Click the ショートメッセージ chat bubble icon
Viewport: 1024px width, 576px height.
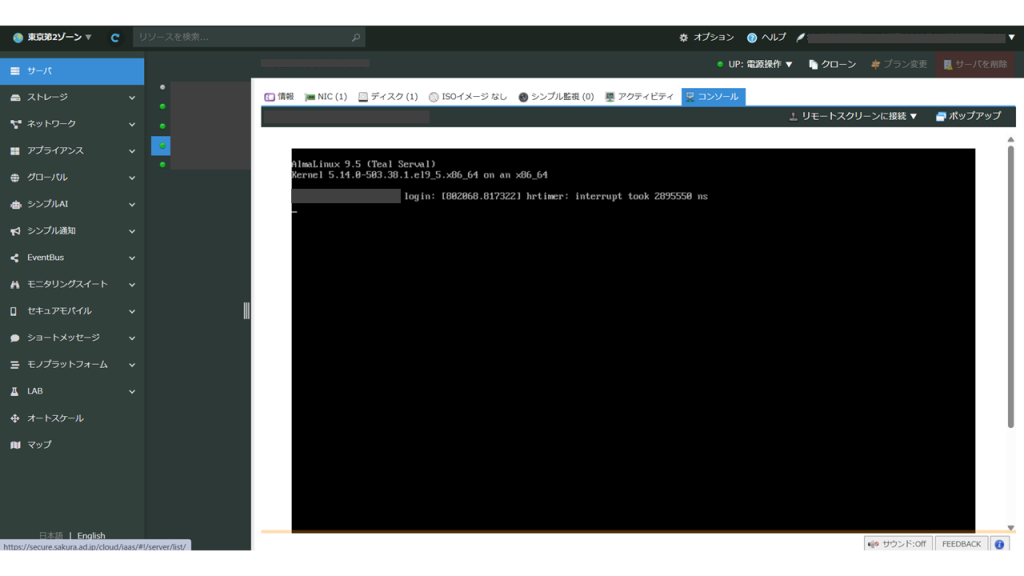tap(15, 338)
